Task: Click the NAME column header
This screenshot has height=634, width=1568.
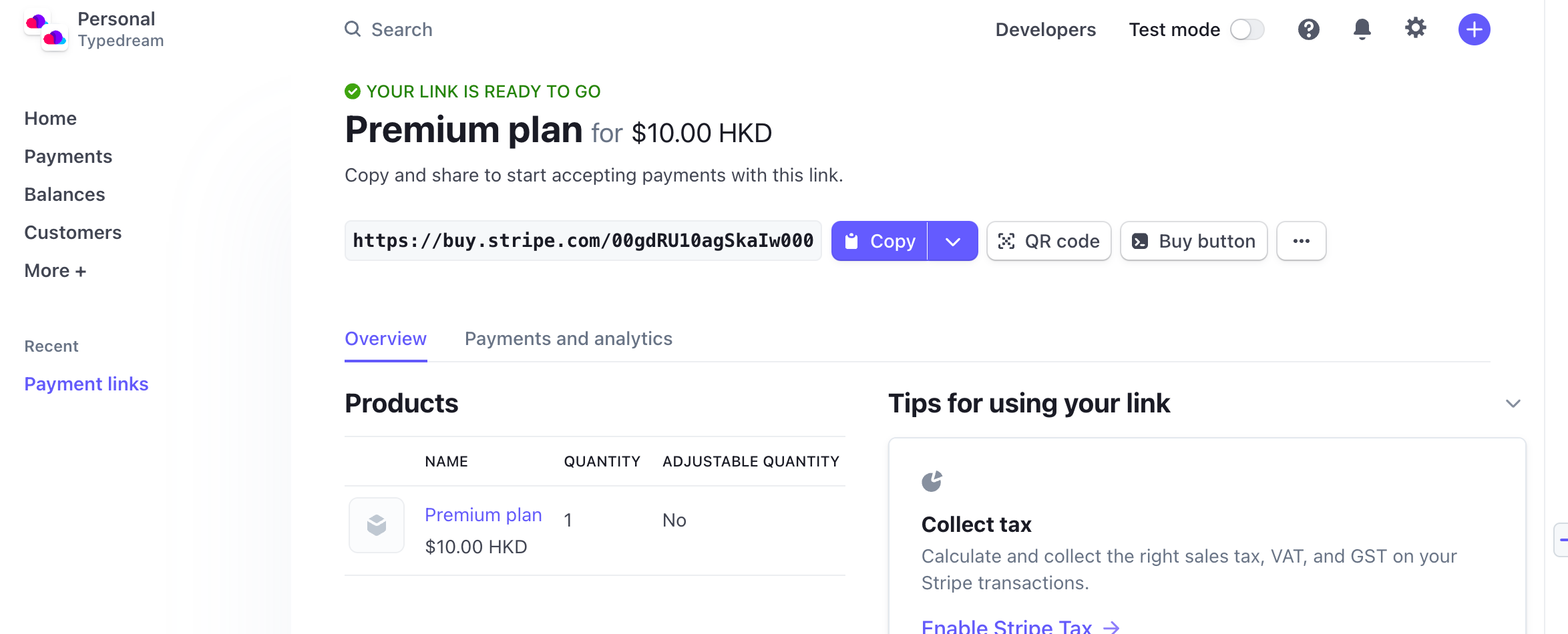Action: click(446, 461)
